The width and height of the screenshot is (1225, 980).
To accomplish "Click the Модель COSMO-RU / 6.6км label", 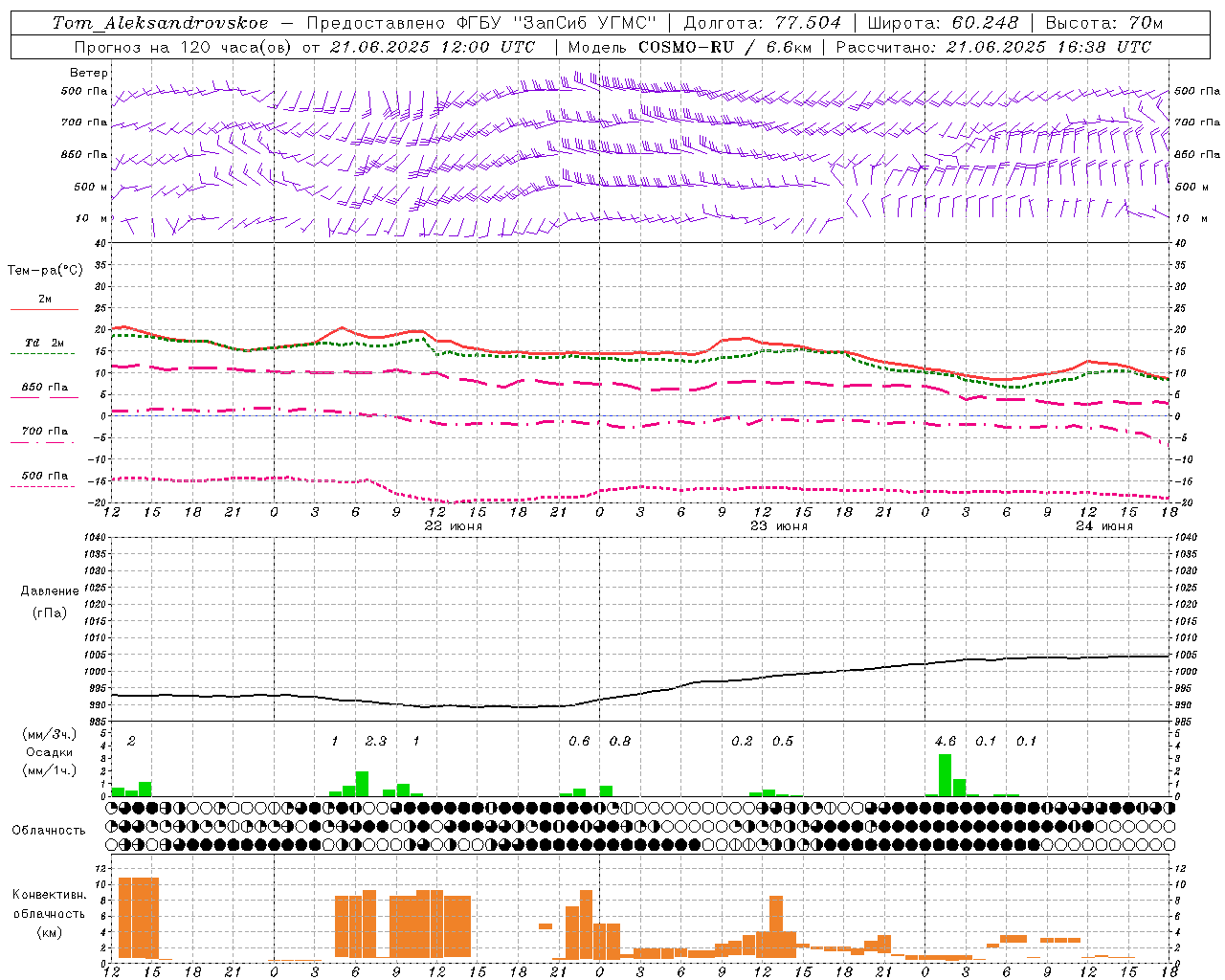I will click(x=690, y=47).
